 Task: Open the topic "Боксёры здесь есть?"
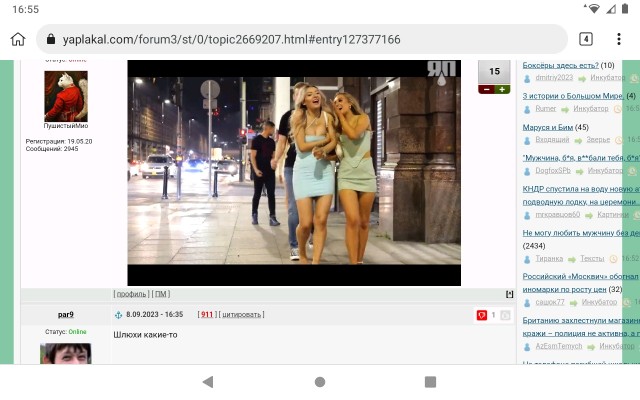click(560, 65)
